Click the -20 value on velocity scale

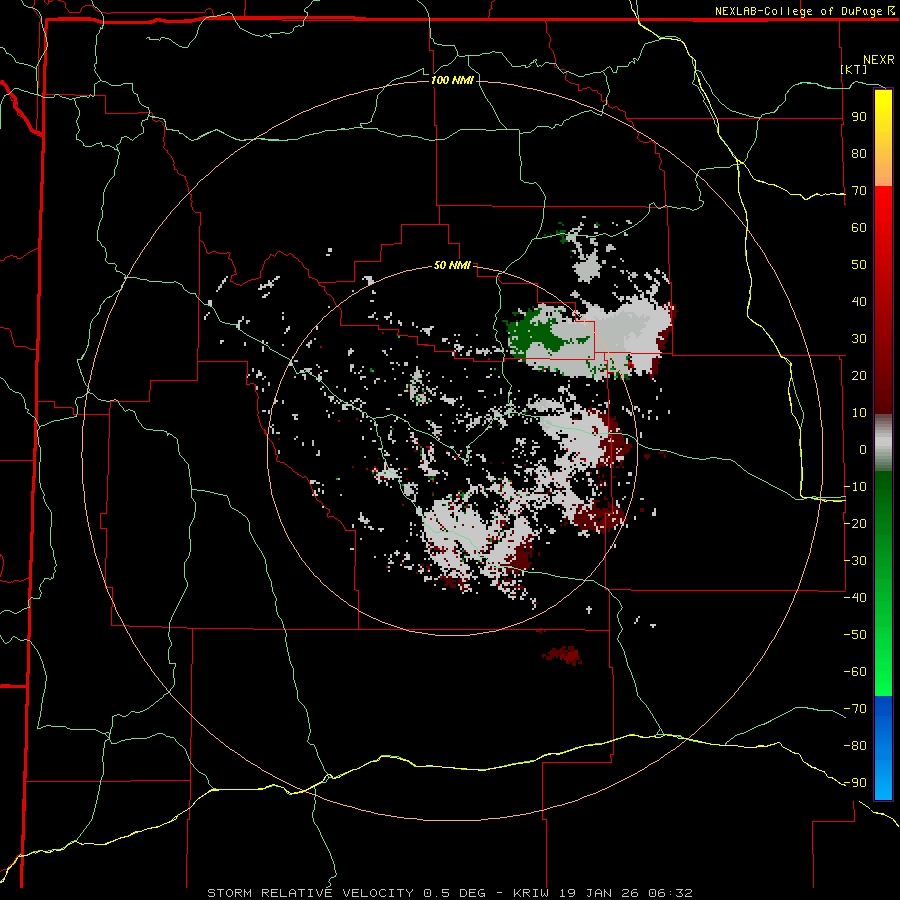pos(855,524)
